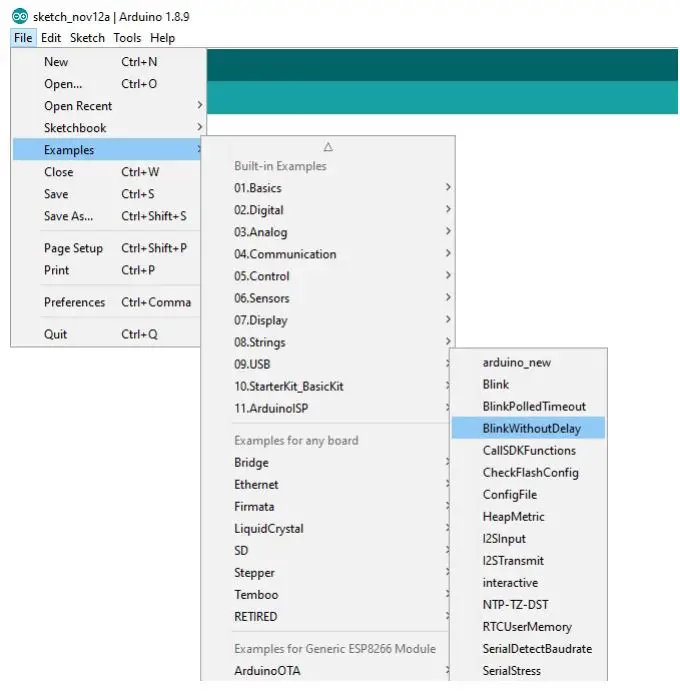Expand the 01.Basics examples
The width and height of the screenshot is (680, 693).
328,188
